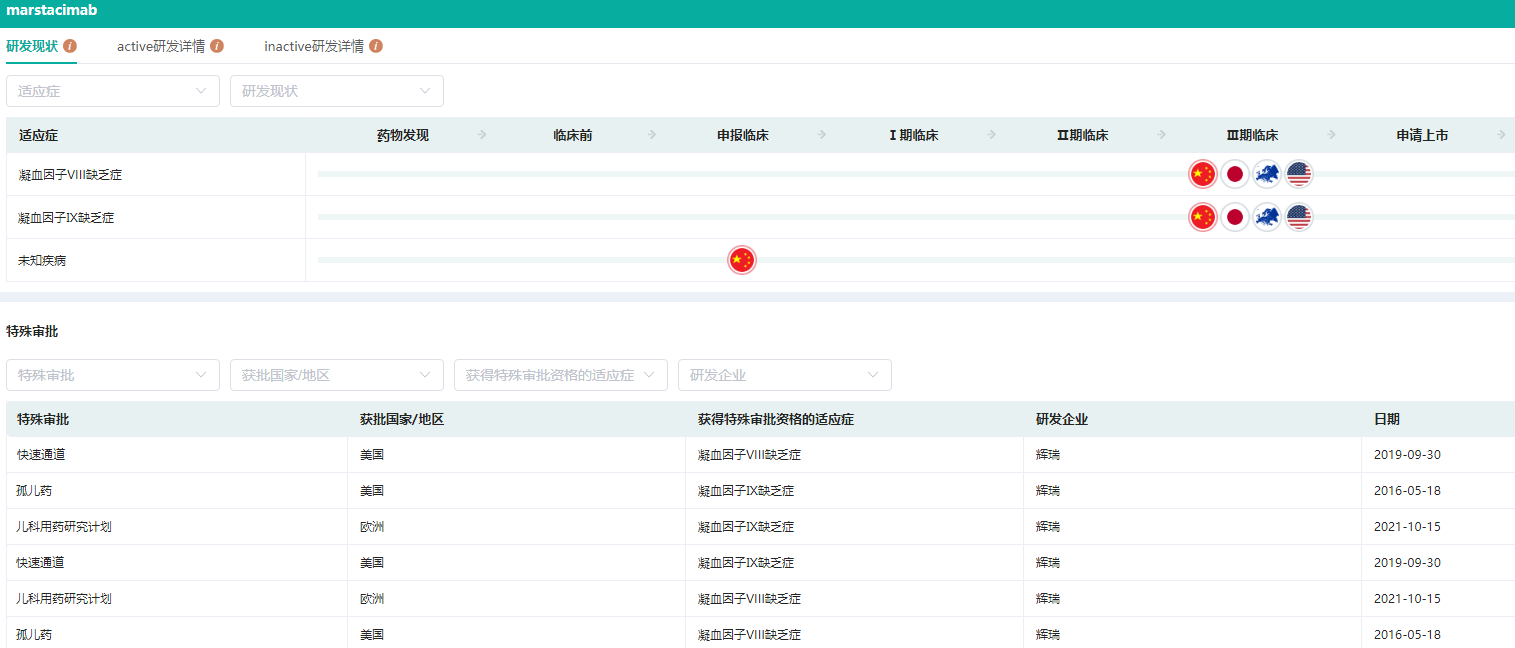Open the 获批国家/地区 dropdown
Screen dimensions: 1515x648
[337, 375]
